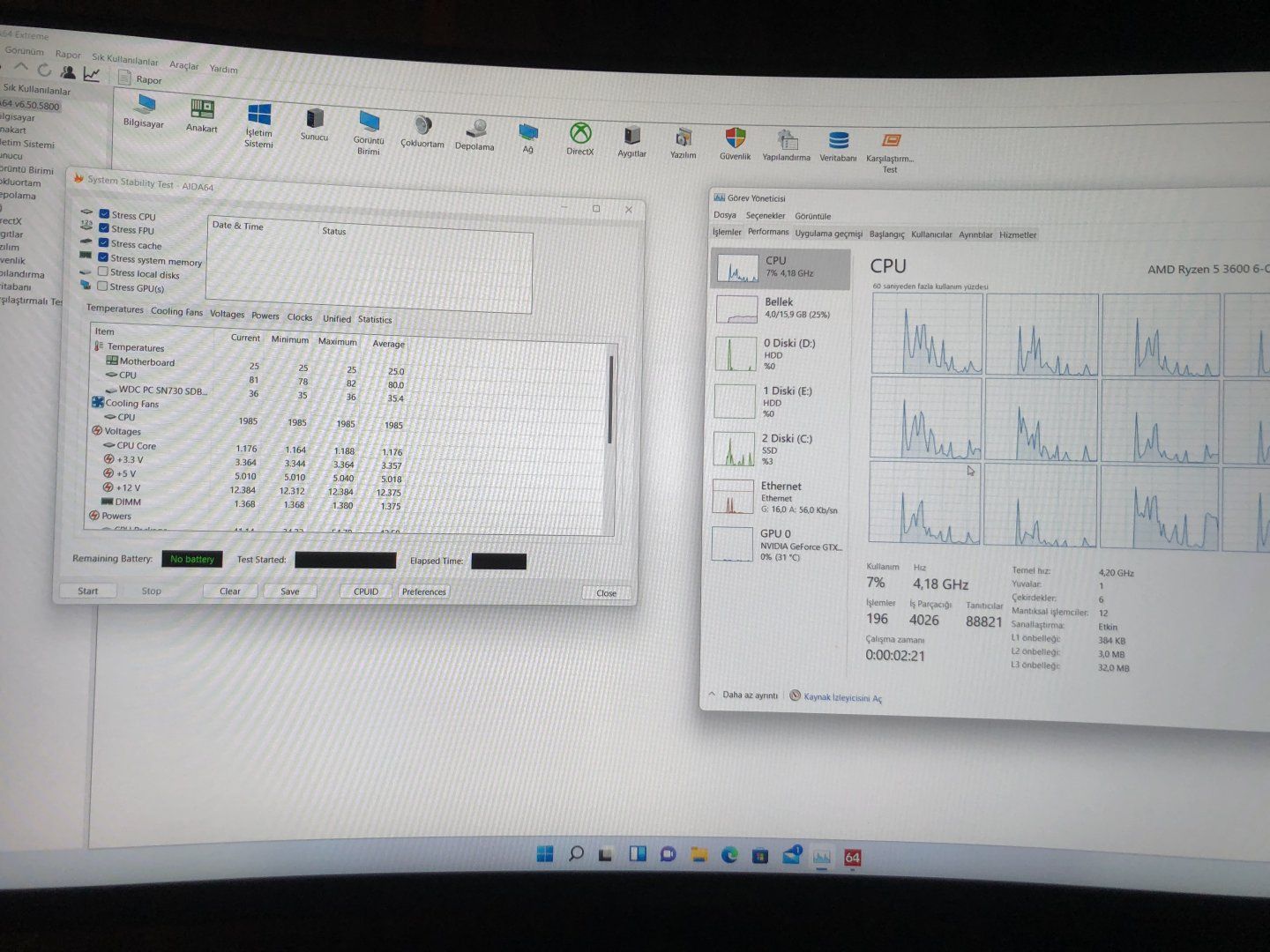Select 0 Diski (D:) in performance list

point(781,354)
